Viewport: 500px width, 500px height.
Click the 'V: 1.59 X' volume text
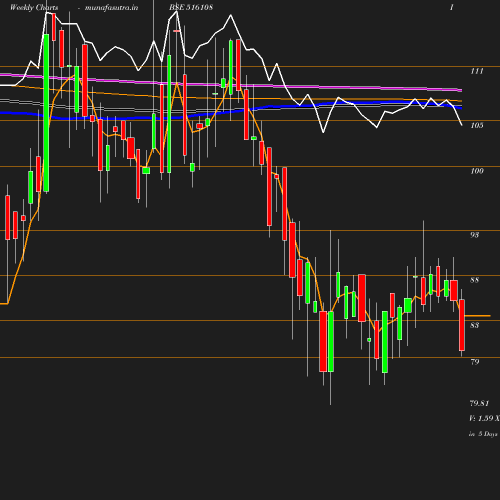[484, 418]
